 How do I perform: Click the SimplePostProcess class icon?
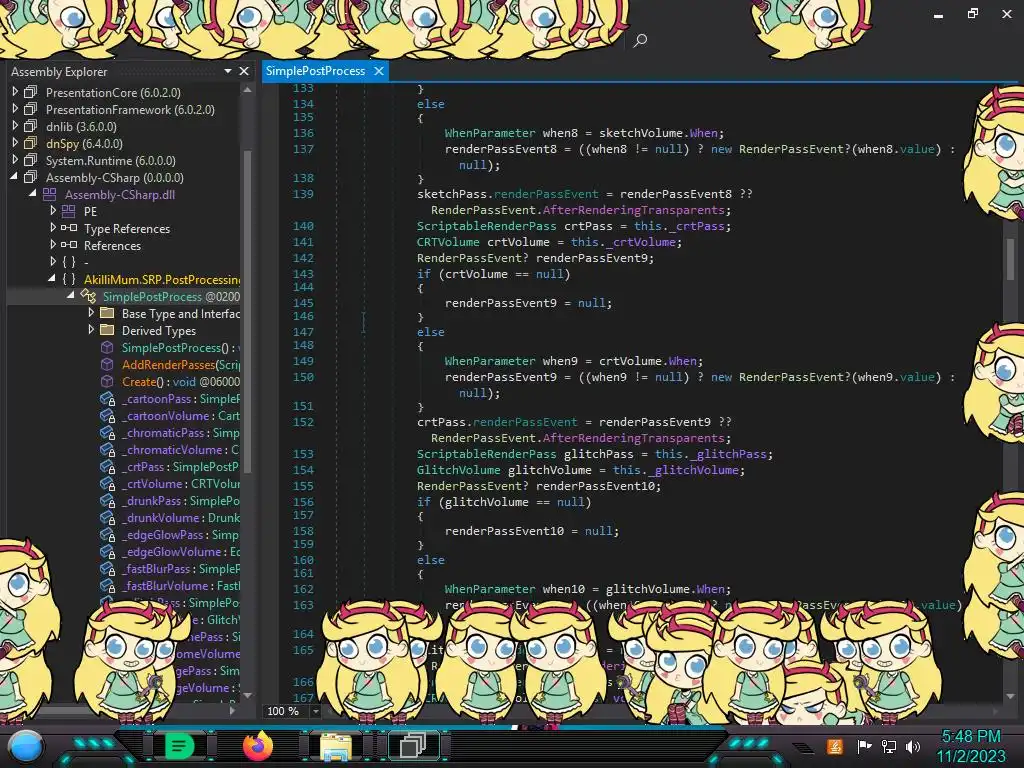click(x=88, y=296)
